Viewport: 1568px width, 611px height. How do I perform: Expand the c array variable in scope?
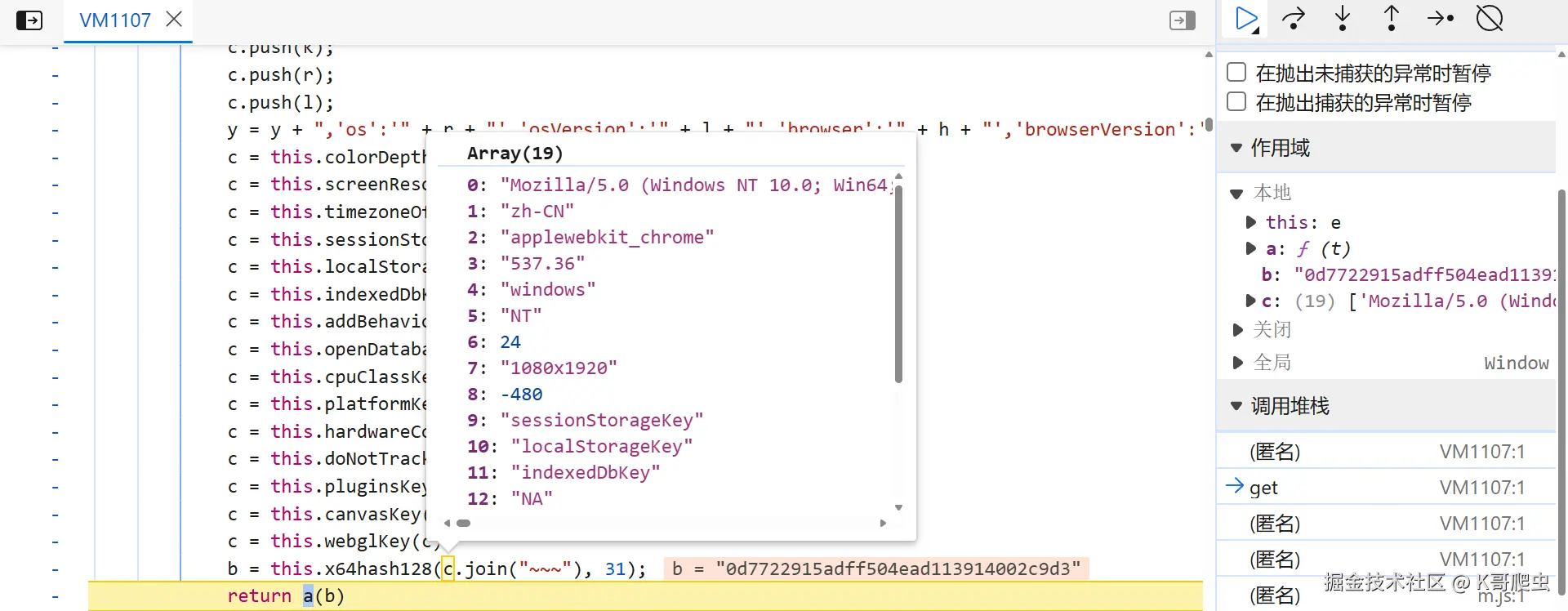[x=1250, y=301]
